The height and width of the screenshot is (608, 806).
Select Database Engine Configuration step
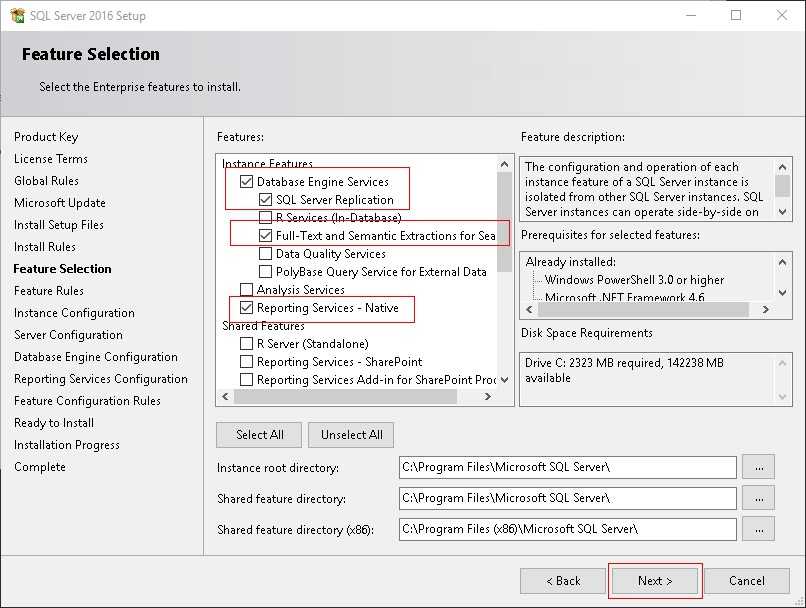(x=96, y=357)
